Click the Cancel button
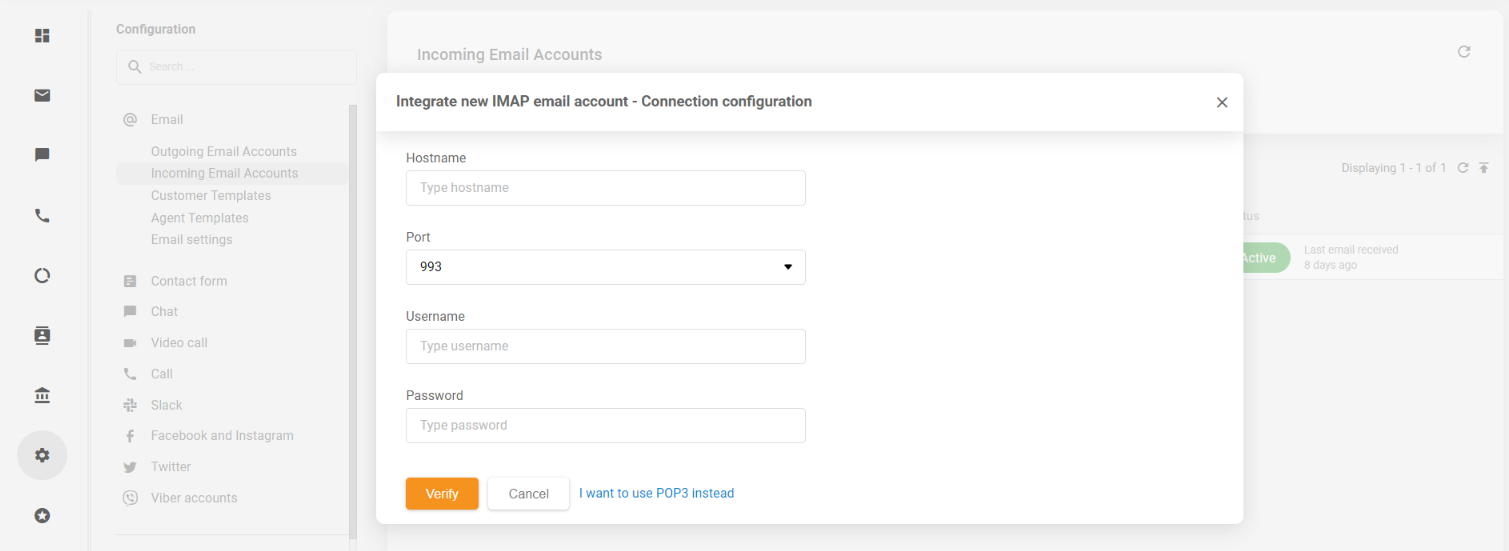Image resolution: width=1509 pixels, height=551 pixels. [x=528, y=494]
